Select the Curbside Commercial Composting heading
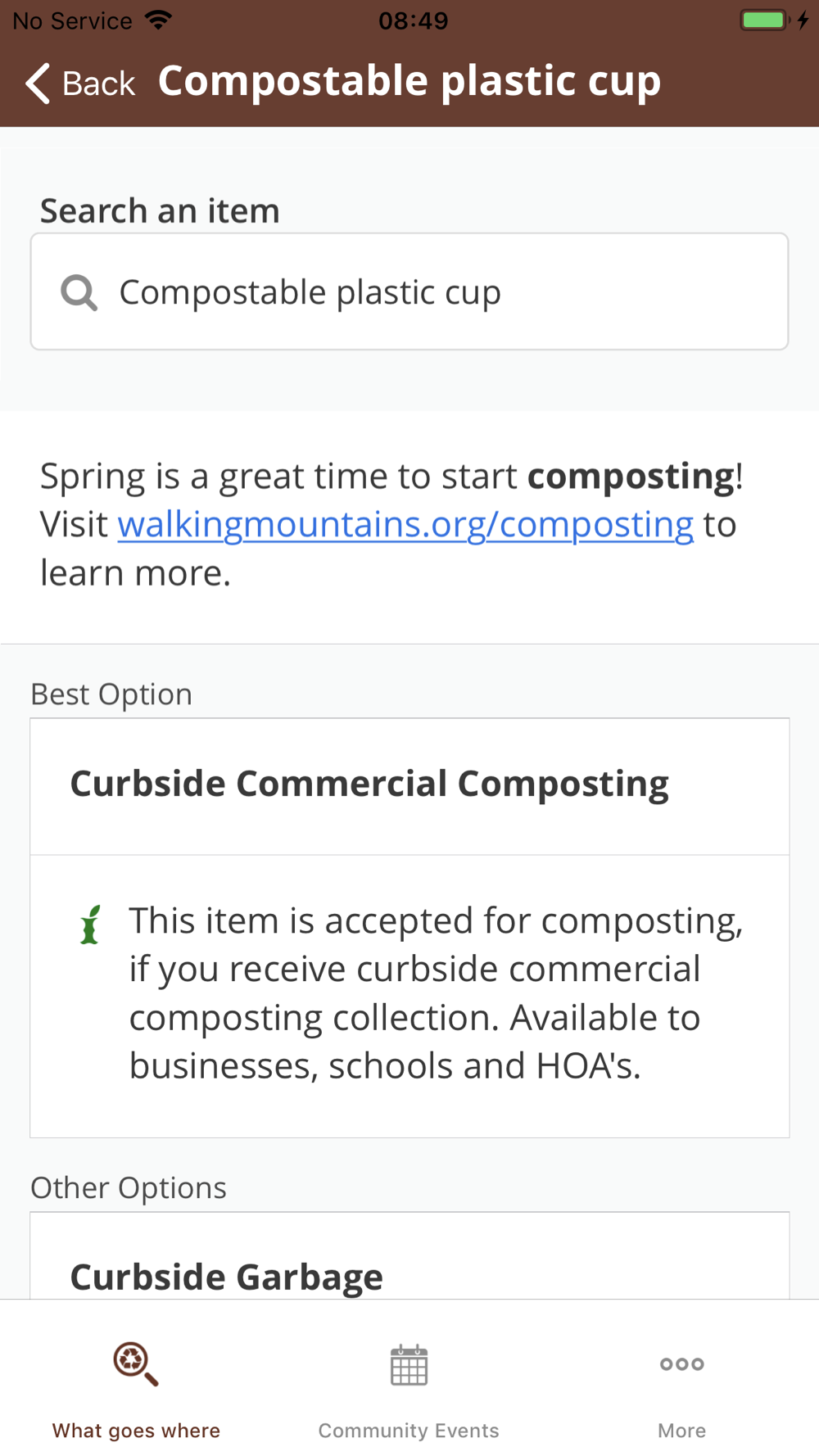This screenshot has width=819, height=1456. coord(369,784)
